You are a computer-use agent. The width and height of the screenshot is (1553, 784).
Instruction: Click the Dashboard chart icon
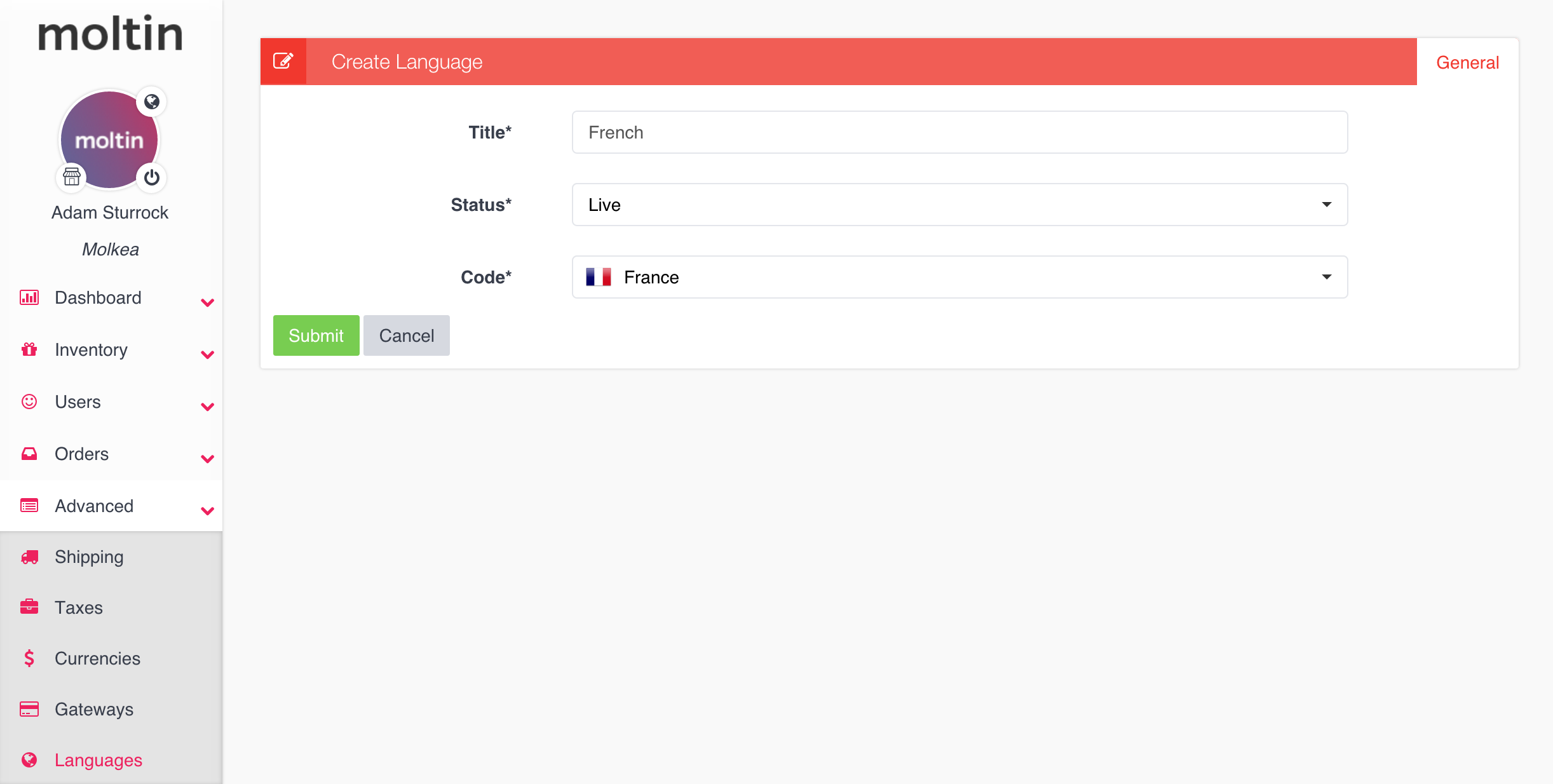pos(29,297)
